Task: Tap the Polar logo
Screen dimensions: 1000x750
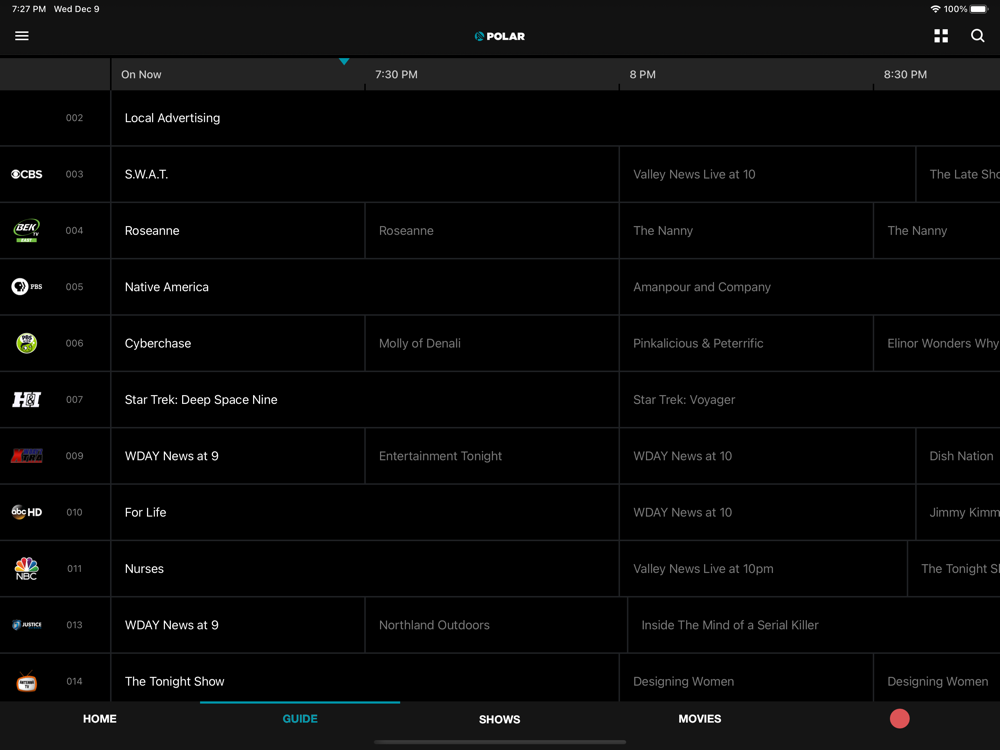Action: tap(499, 36)
